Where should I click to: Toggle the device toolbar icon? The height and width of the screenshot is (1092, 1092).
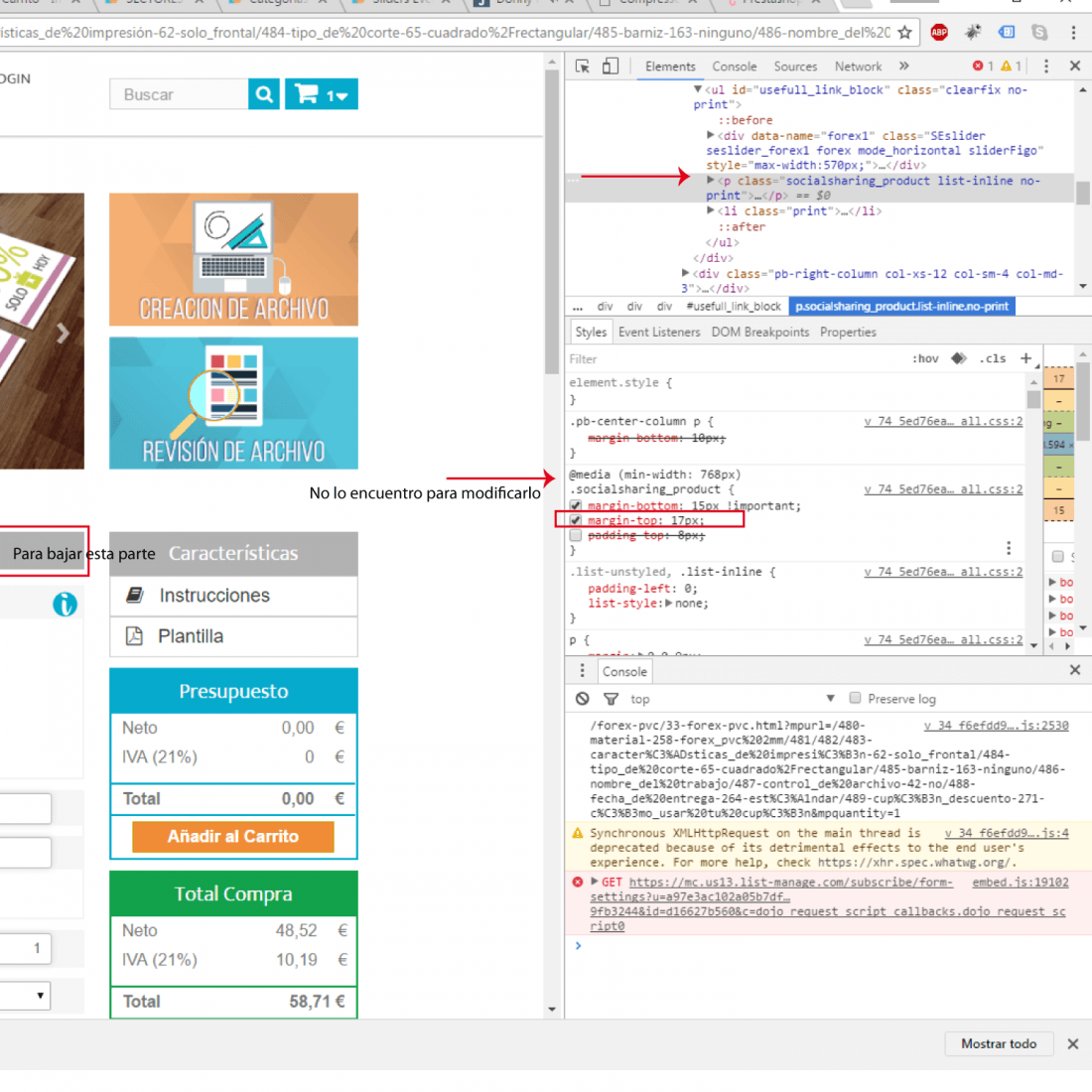611,67
